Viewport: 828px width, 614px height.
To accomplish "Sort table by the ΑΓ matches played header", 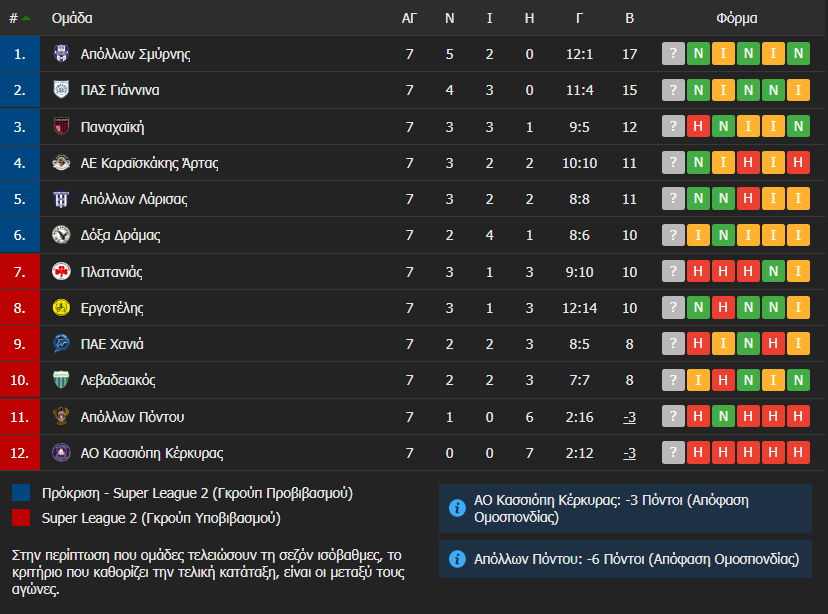I will 409,18.
